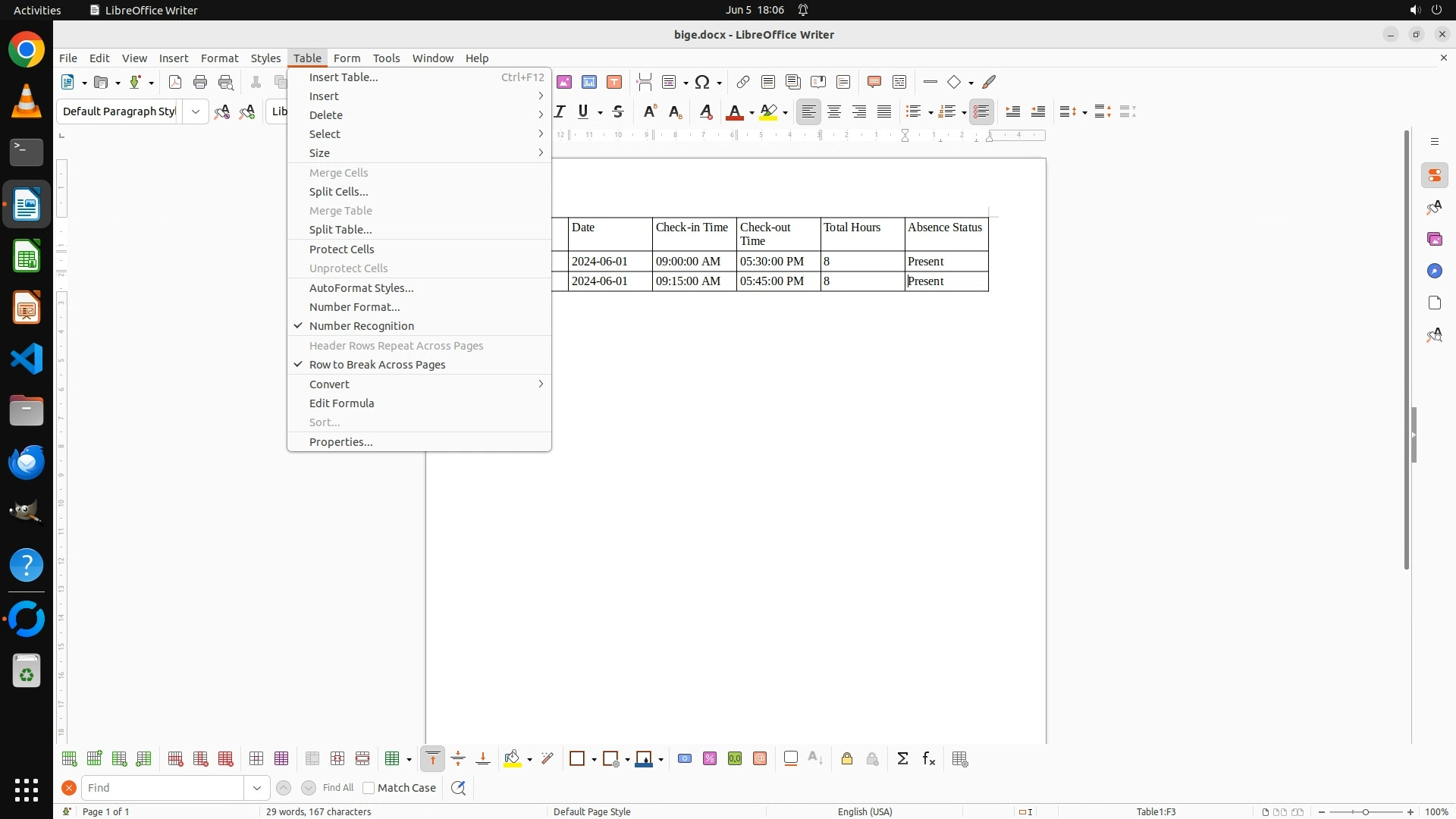This screenshot has height=819, width=1456.
Task: Toggle Number Recognition in Table menu
Action: coord(362,326)
